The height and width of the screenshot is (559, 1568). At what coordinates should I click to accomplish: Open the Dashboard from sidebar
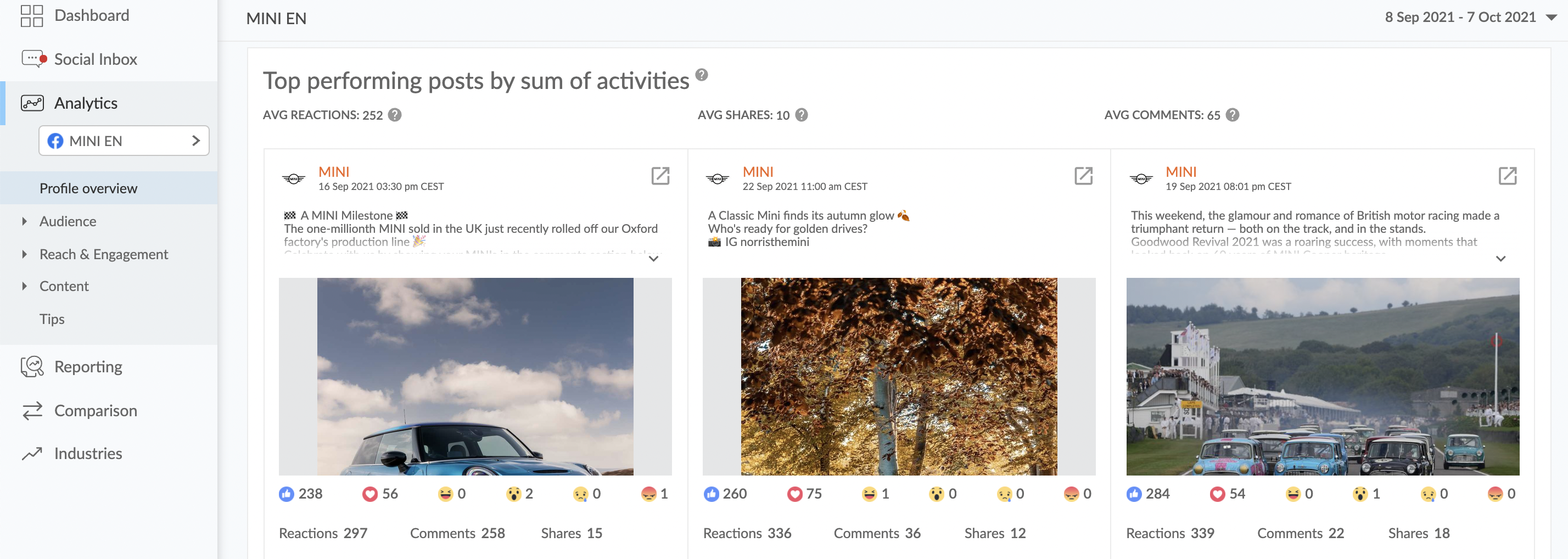[x=91, y=16]
